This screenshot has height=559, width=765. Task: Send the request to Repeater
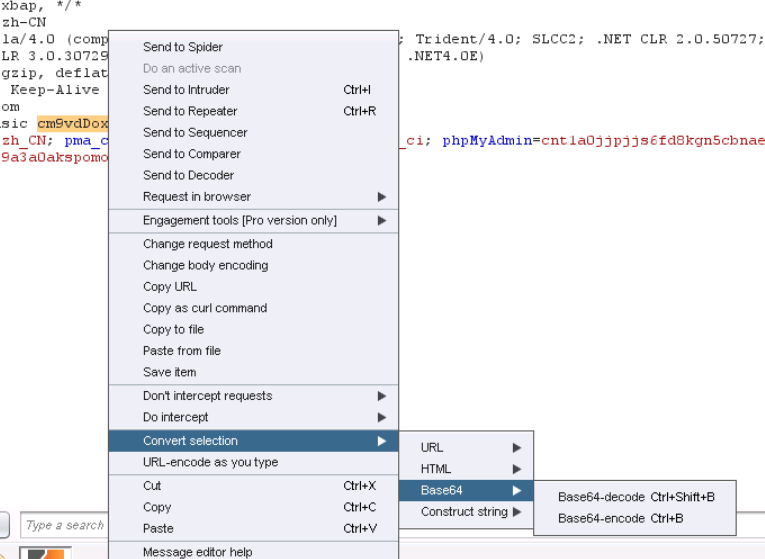pyautogui.click(x=190, y=111)
